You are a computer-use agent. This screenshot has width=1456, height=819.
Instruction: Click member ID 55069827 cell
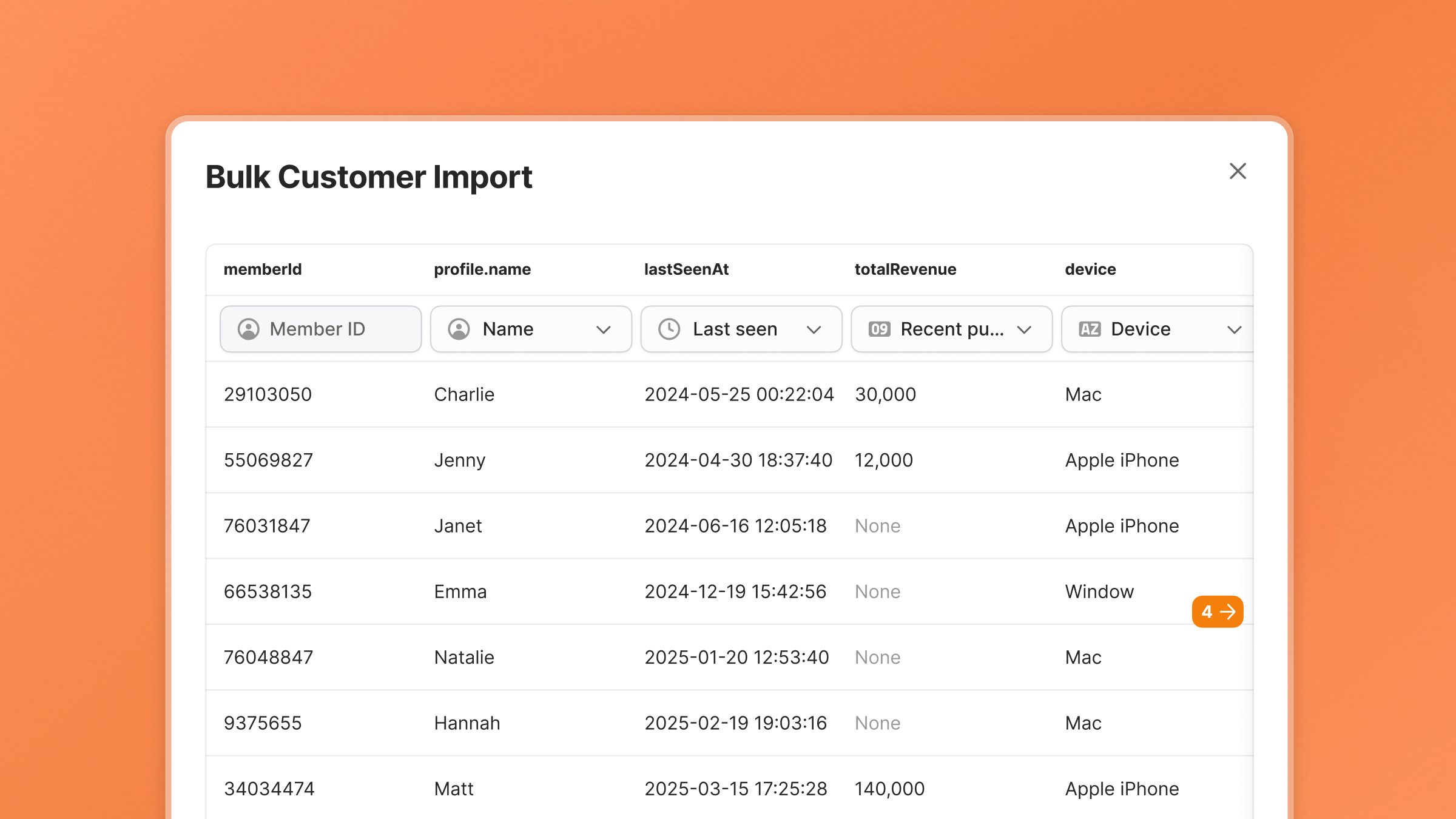click(x=268, y=460)
